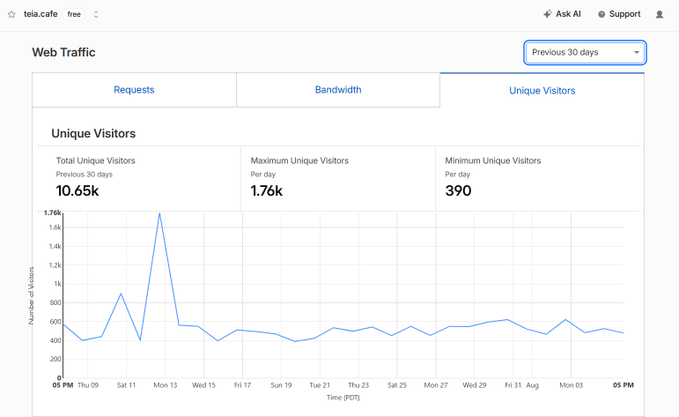Screen dimensions: 679x417
Task: Click the Ask AI sparkle icon
Action: click(x=547, y=14)
